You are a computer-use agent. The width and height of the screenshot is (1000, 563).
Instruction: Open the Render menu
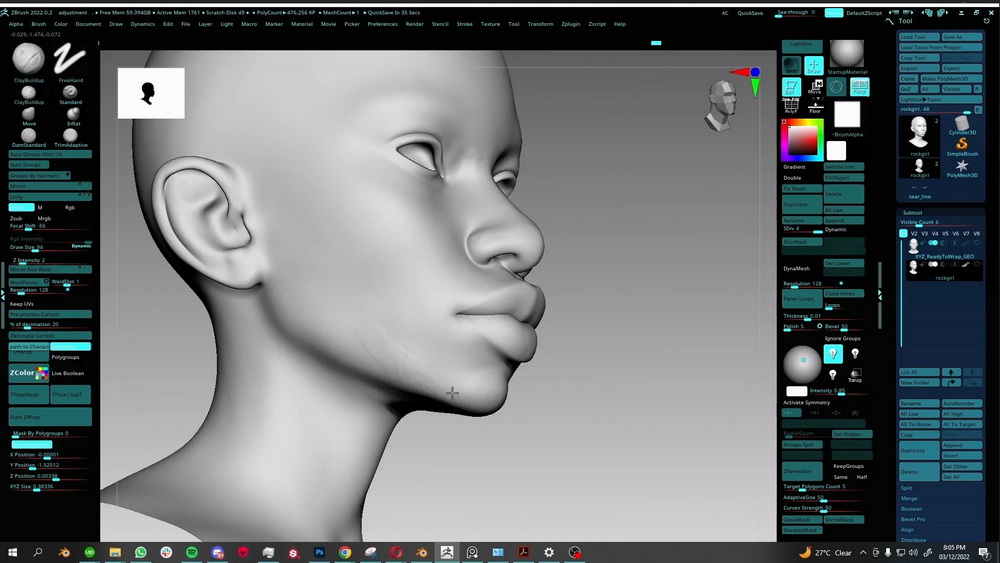(415, 24)
